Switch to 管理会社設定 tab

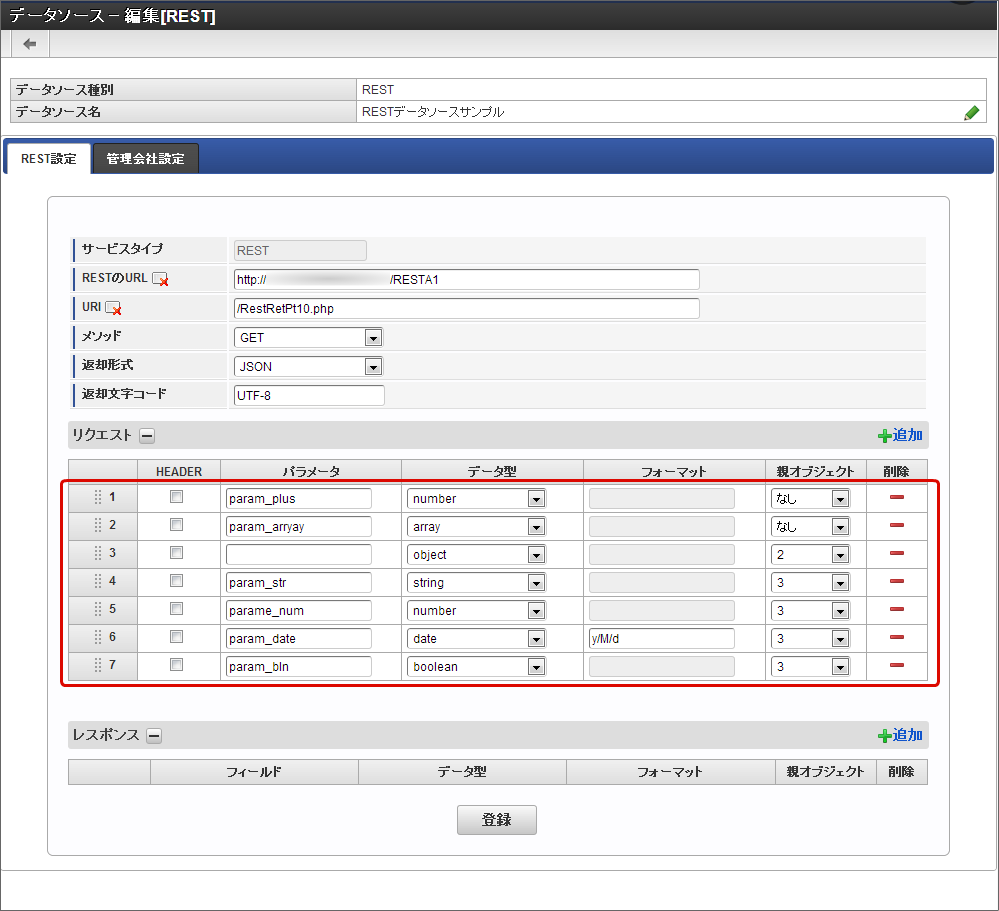[x=145, y=159]
